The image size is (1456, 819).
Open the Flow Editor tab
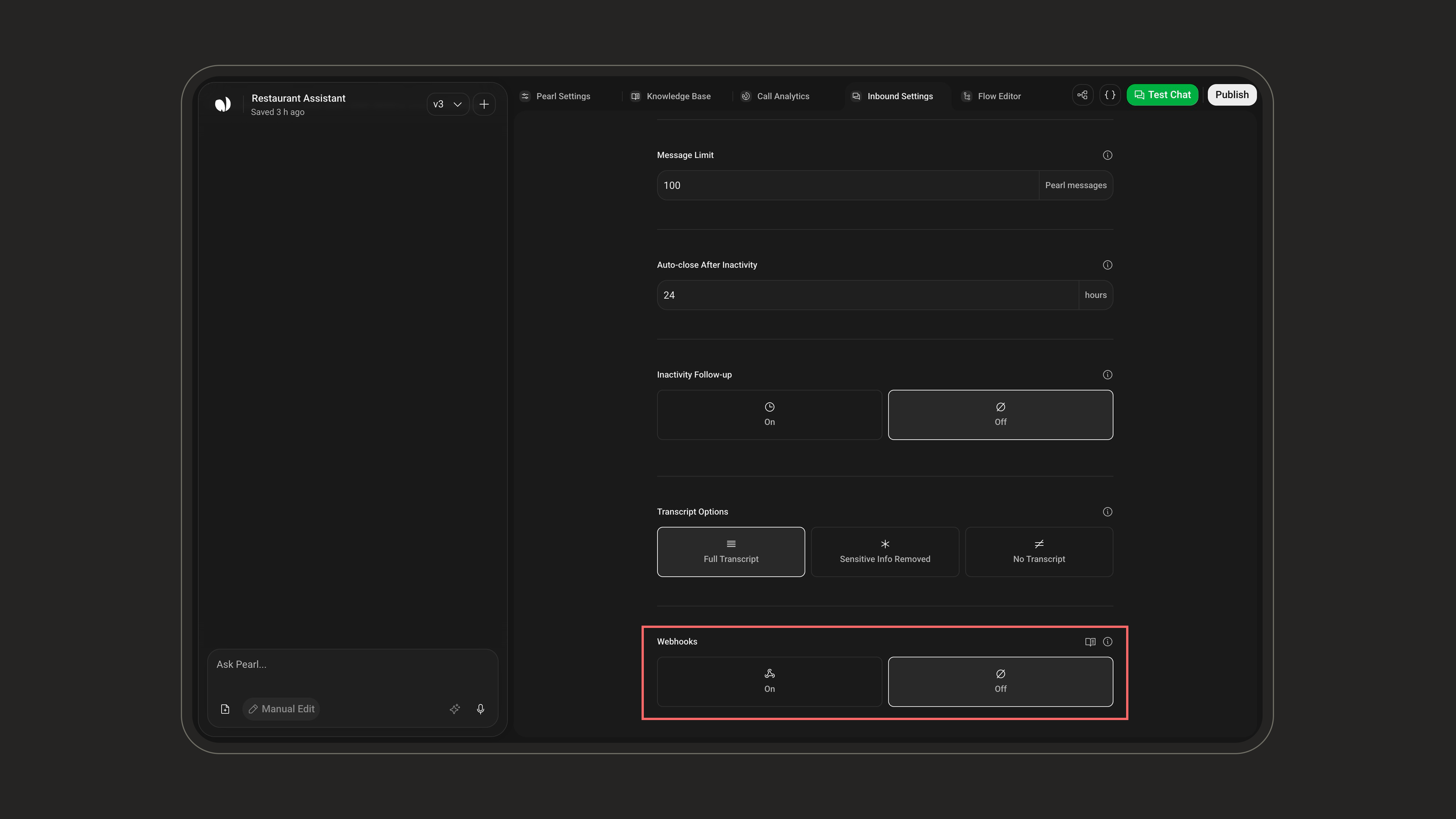click(991, 96)
